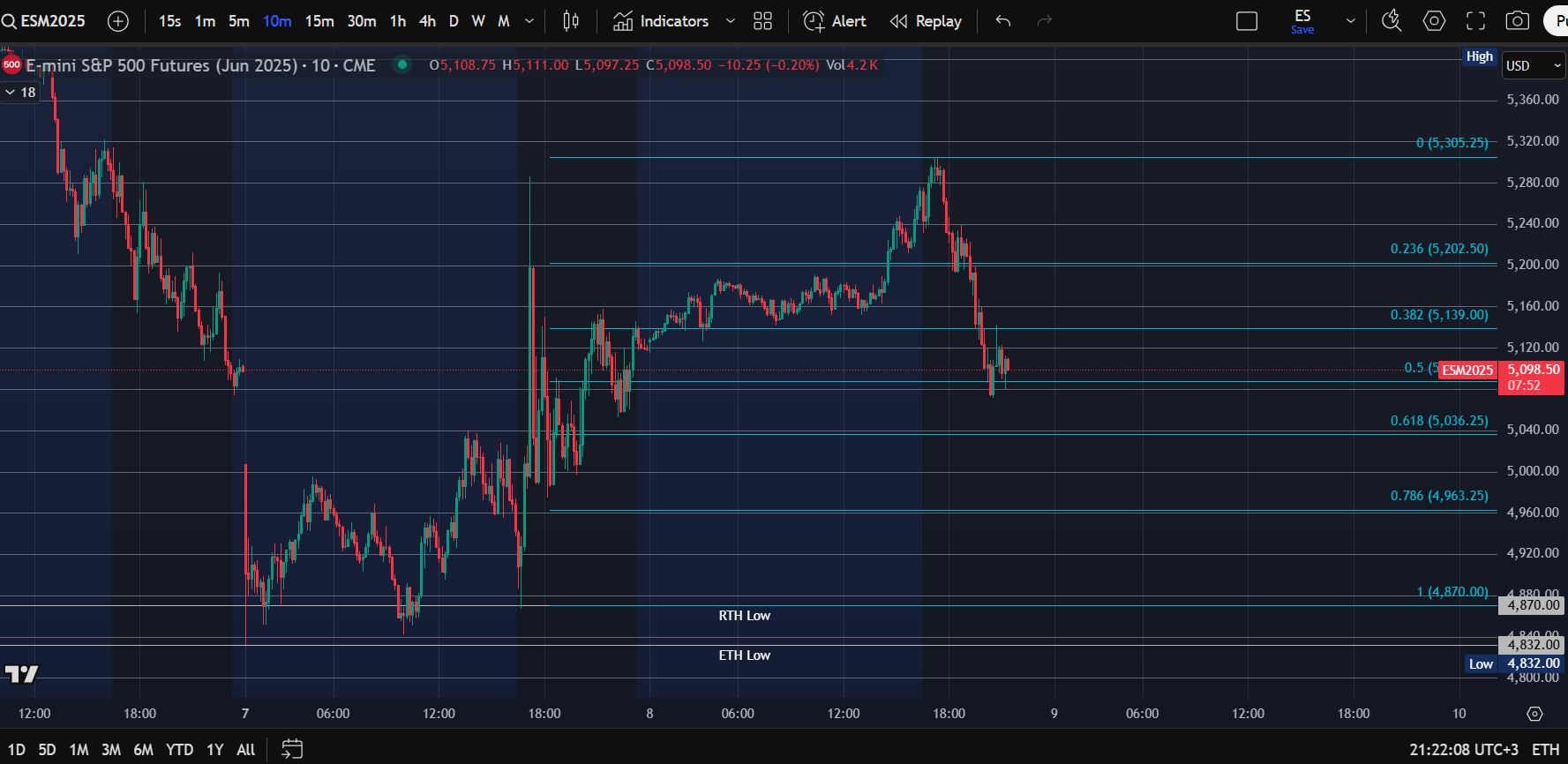The height and width of the screenshot is (764, 1568).
Task: Toggle the layout select square box
Action: coord(1247,21)
